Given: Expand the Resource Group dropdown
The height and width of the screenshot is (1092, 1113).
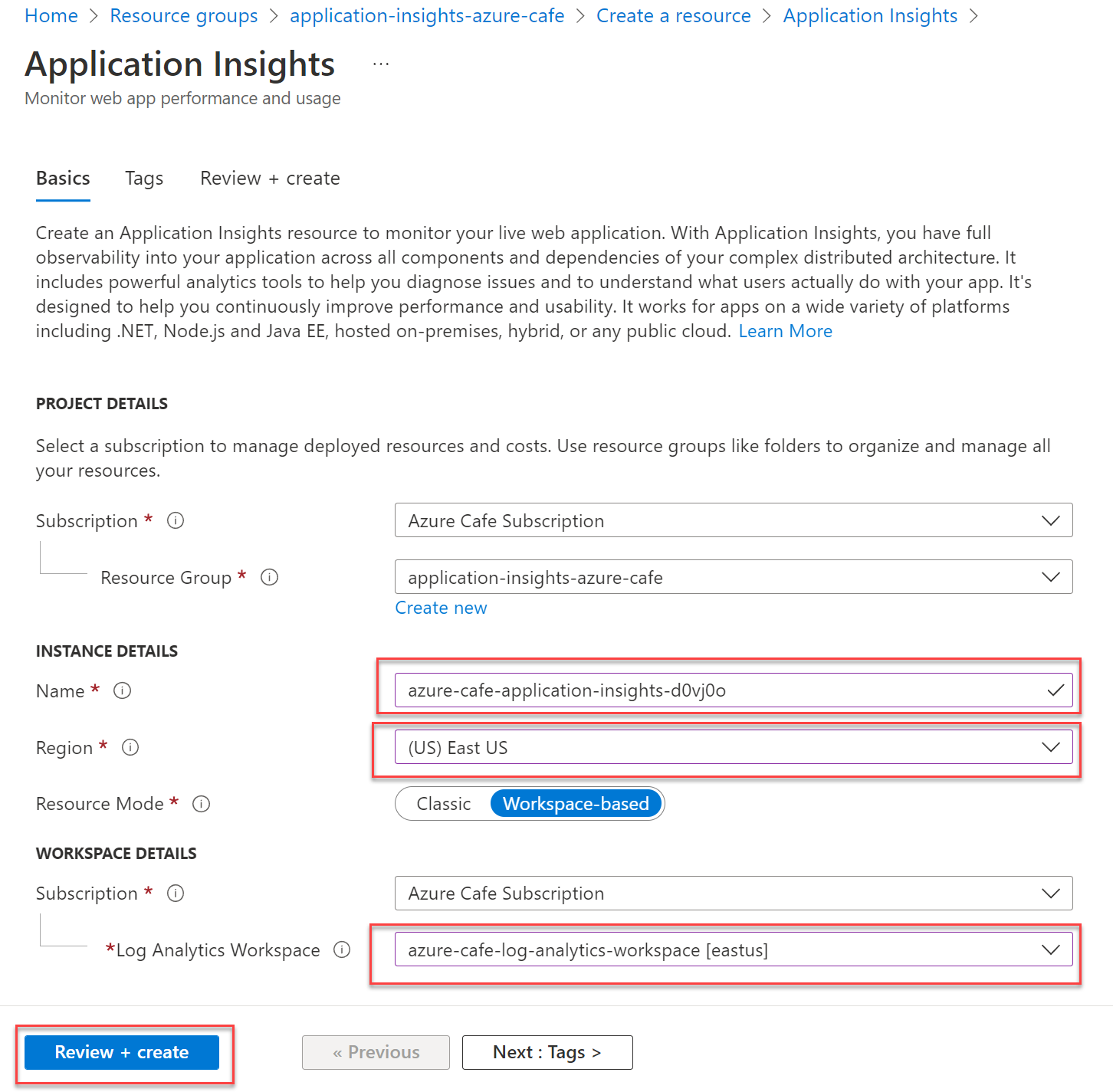Looking at the screenshot, I should click(733, 577).
